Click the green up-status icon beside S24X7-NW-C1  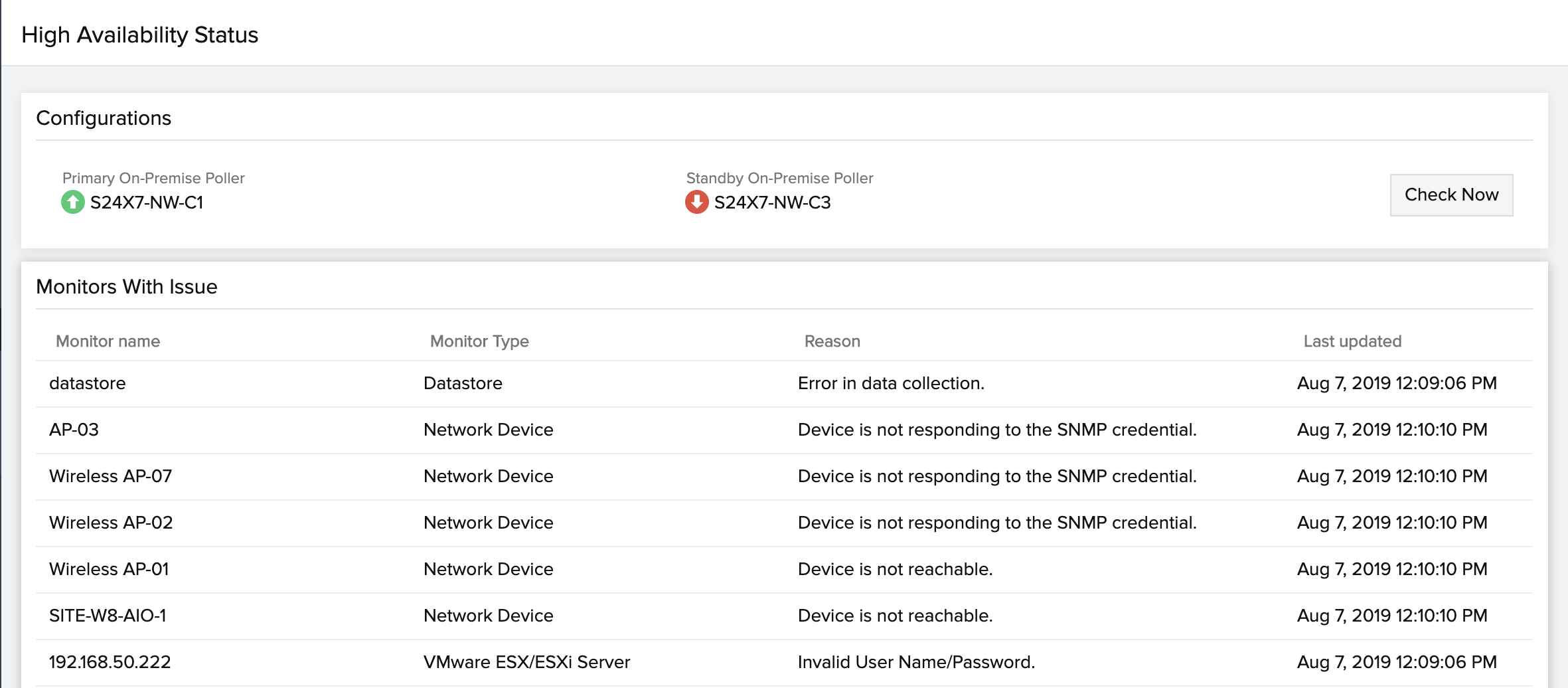[72, 202]
